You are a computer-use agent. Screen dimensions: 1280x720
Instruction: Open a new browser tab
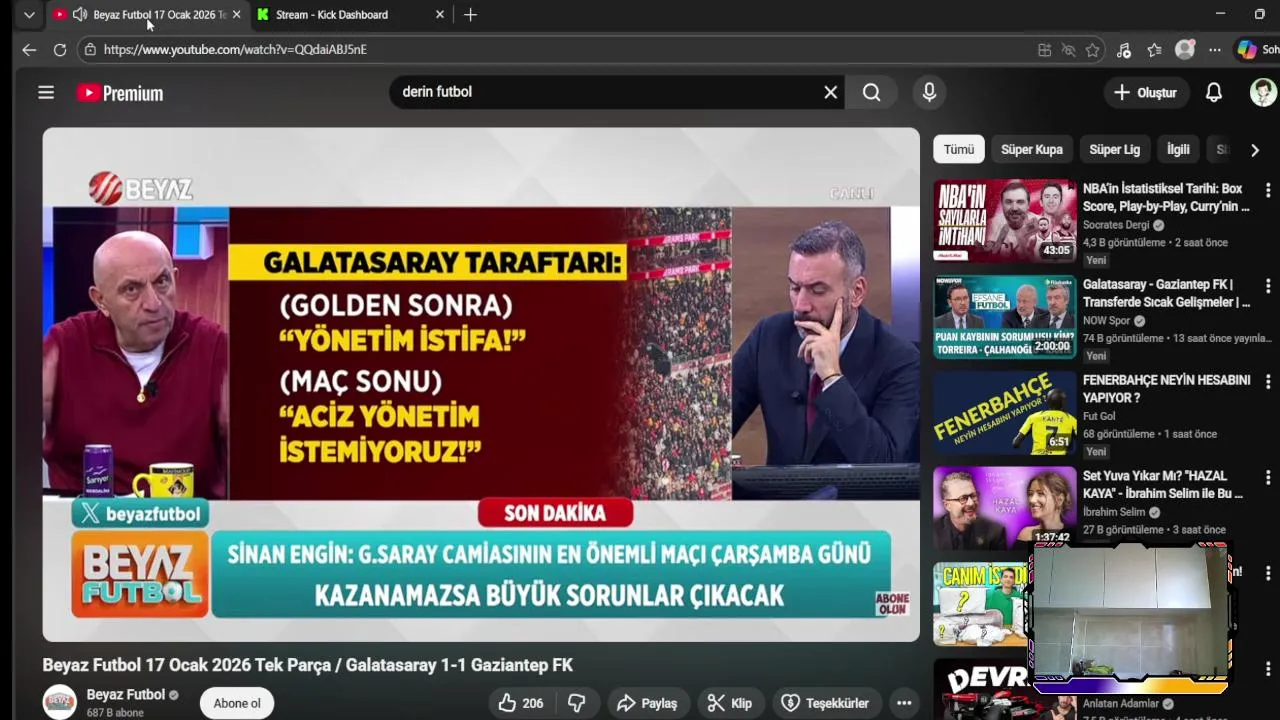click(x=470, y=15)
